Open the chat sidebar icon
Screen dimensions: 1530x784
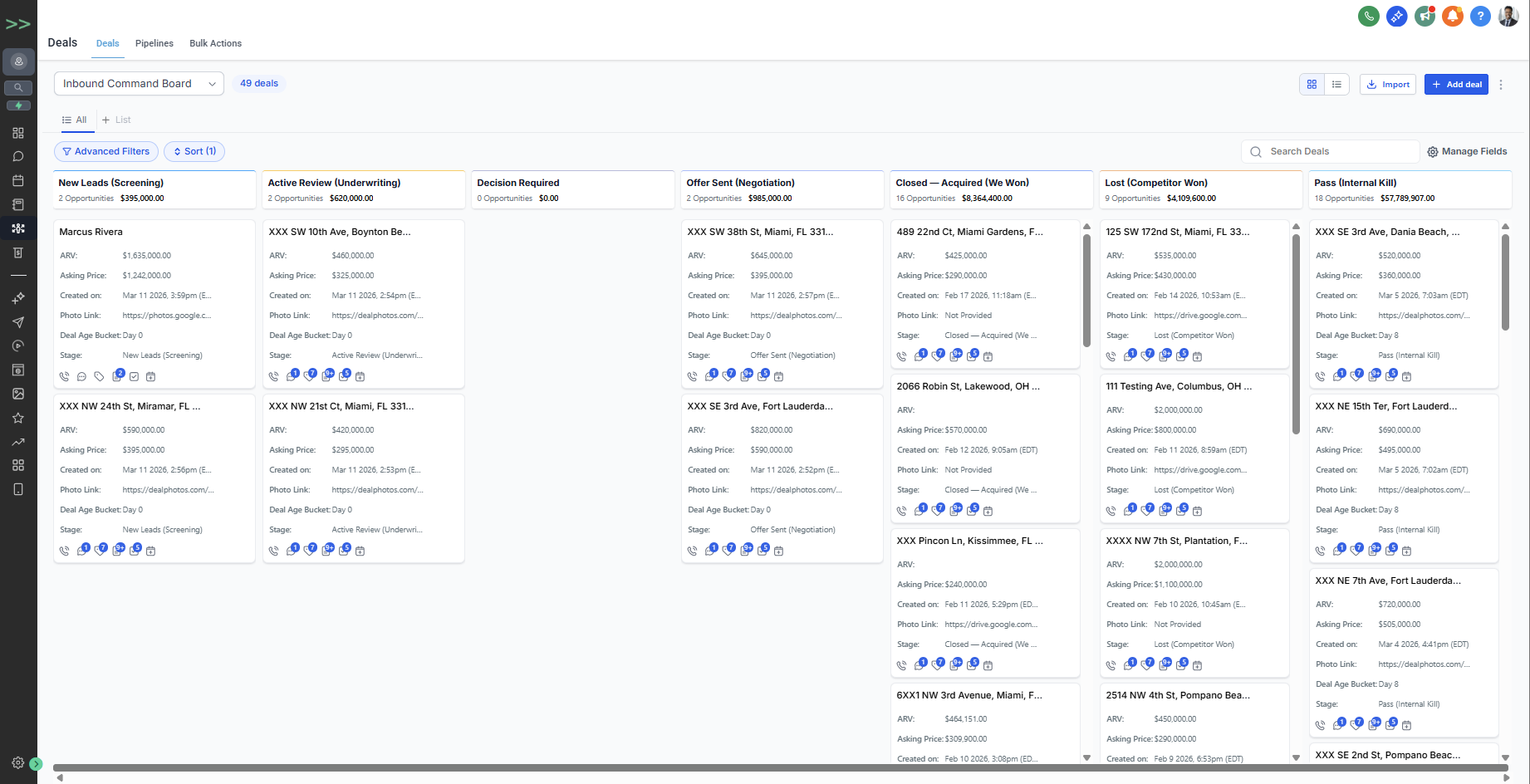(x=18, y=155)
